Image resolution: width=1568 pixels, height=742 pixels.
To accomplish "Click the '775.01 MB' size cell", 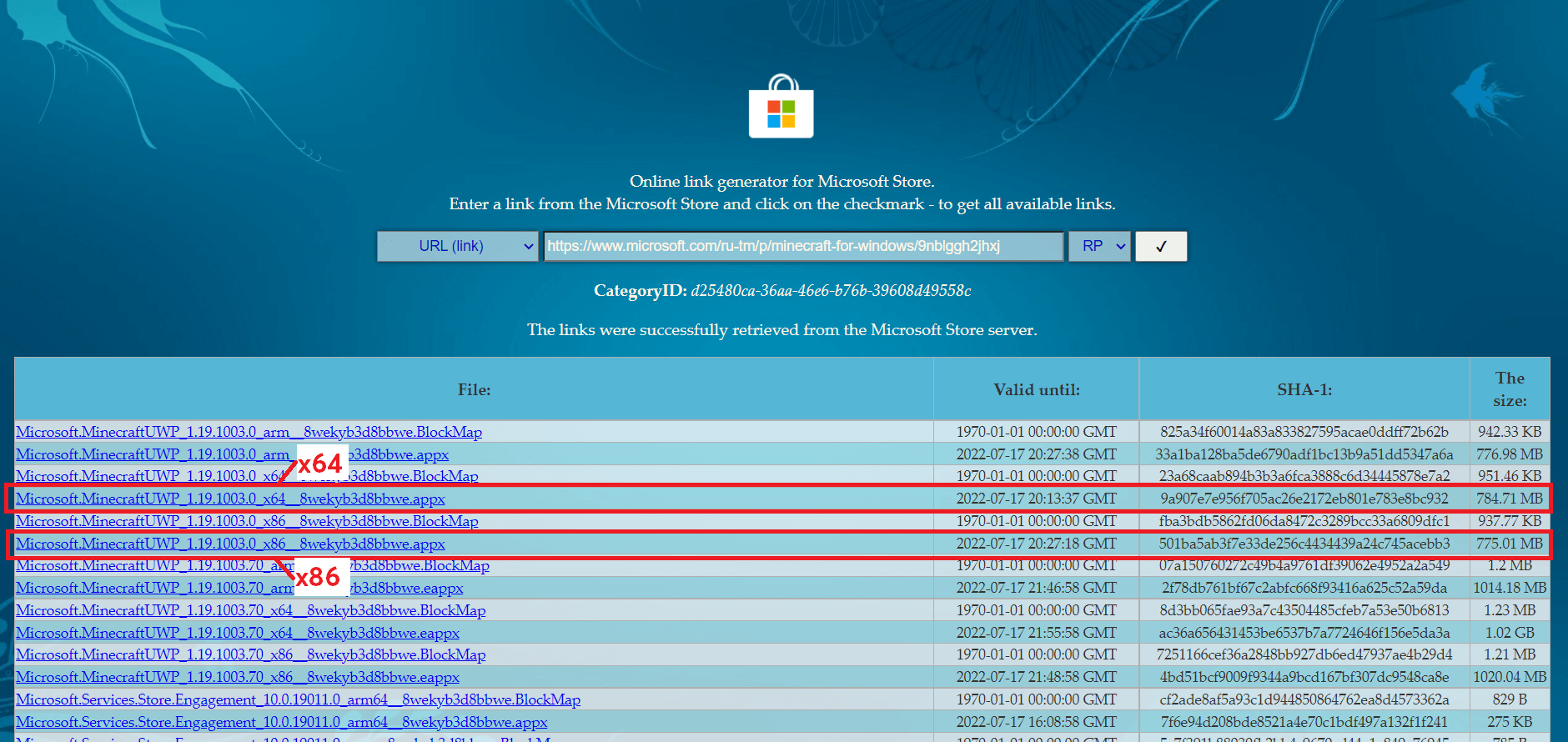I will click(1510, 544).
